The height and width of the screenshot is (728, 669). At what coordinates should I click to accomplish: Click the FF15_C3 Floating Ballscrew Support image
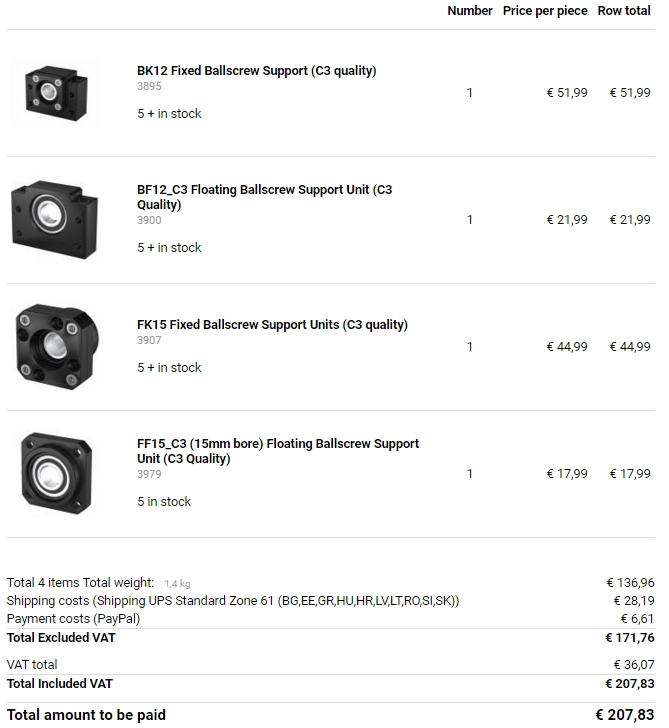coord(55,473)
